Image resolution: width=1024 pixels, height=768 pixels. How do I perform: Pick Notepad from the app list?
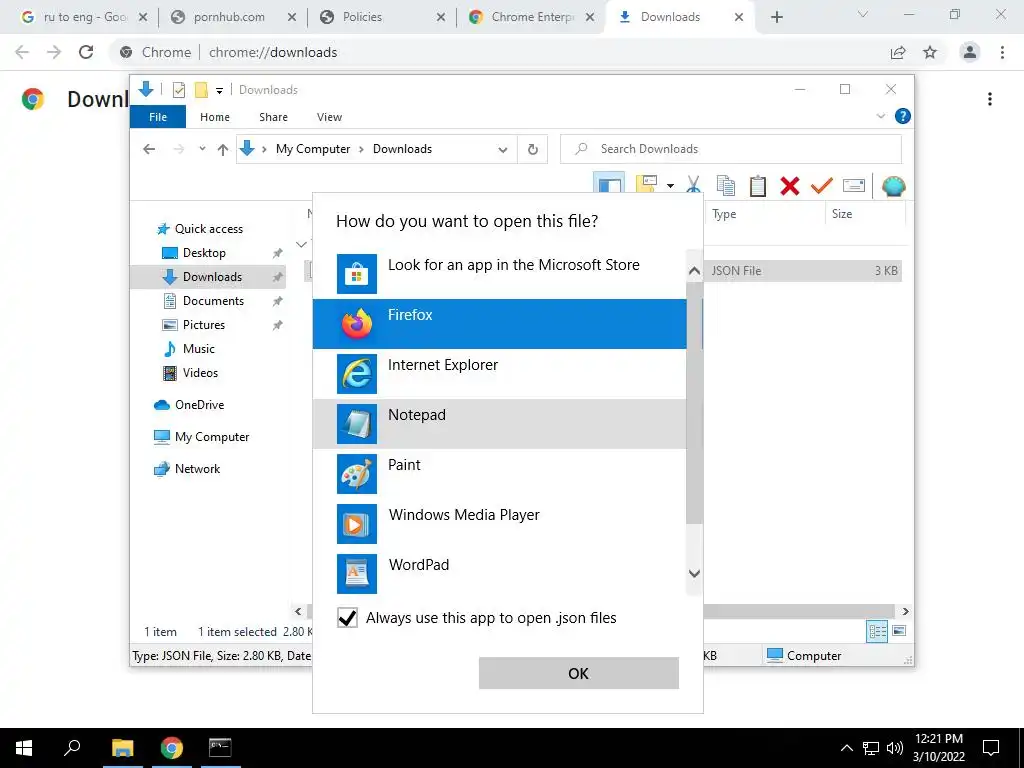click(500, 424)
